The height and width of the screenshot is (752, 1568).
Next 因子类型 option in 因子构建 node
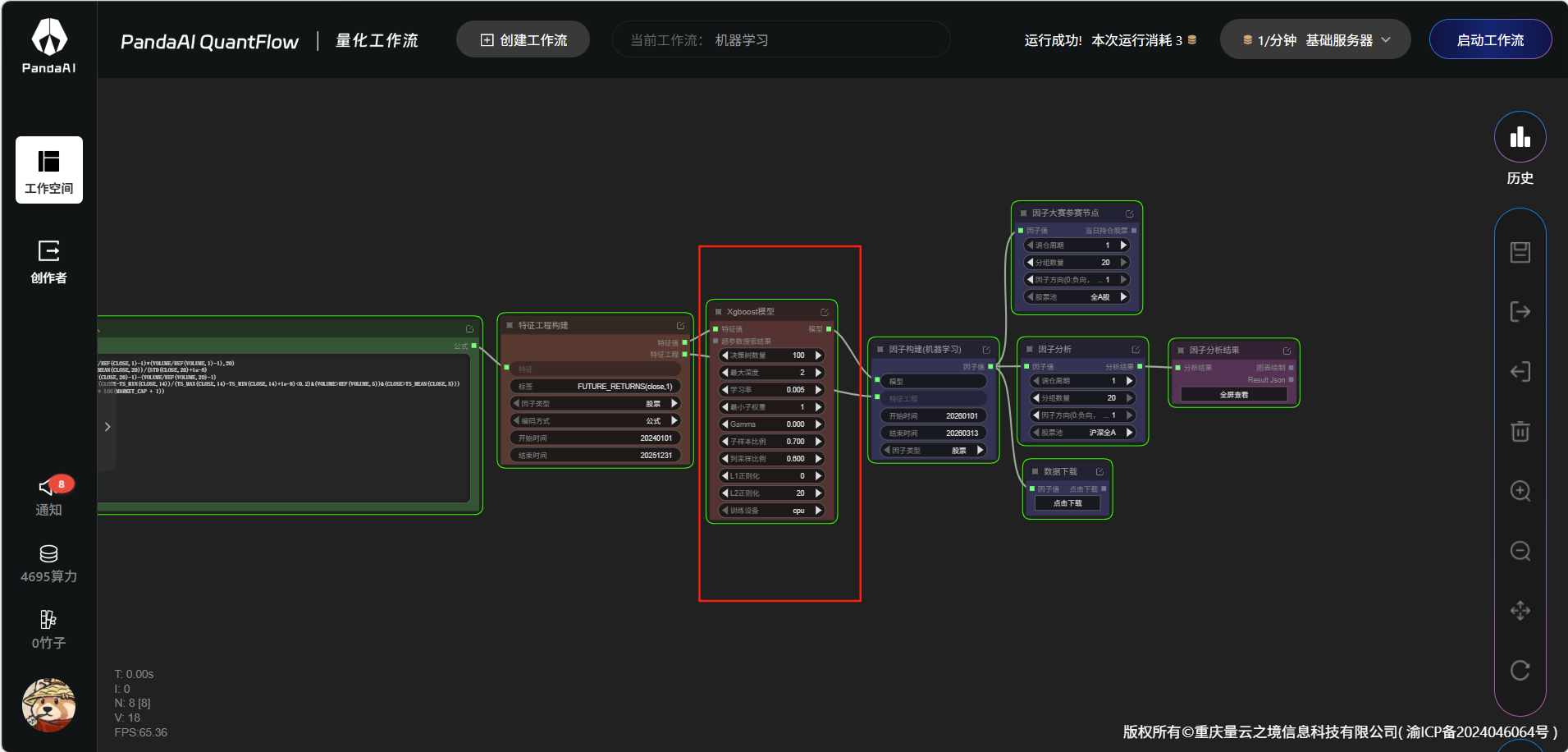click(980, 450)
